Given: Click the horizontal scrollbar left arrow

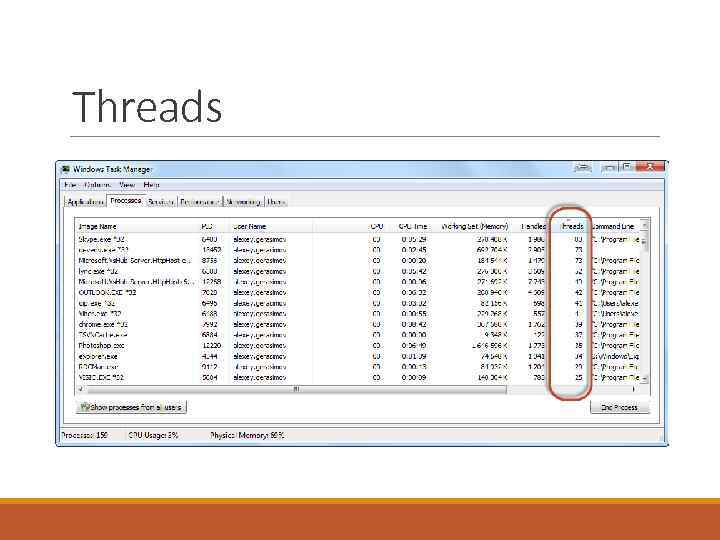Looking at the screenshot, I should coord(81,389).
